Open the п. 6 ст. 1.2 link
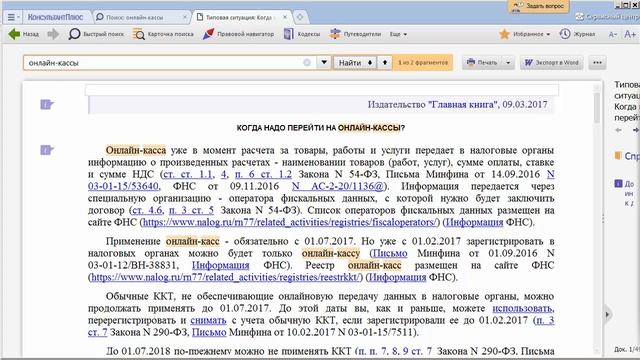The image size is (640, 360). coord(263,174)
